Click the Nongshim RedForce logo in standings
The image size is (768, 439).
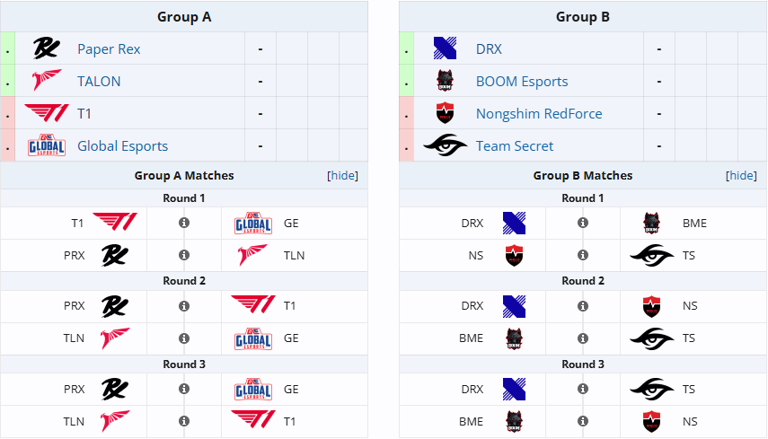(x=445, y=114)
